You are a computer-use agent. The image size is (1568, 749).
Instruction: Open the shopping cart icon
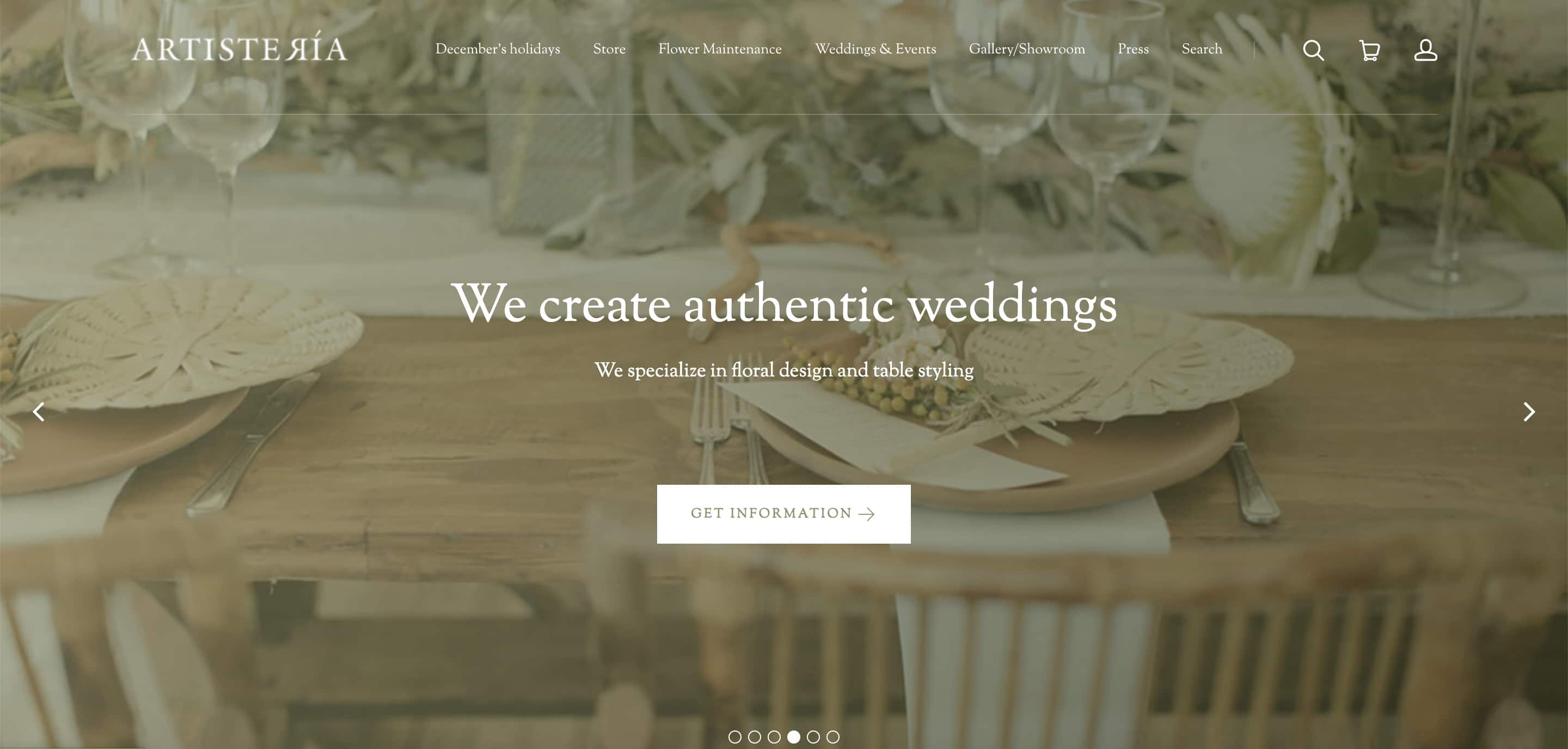(1369, 50)
